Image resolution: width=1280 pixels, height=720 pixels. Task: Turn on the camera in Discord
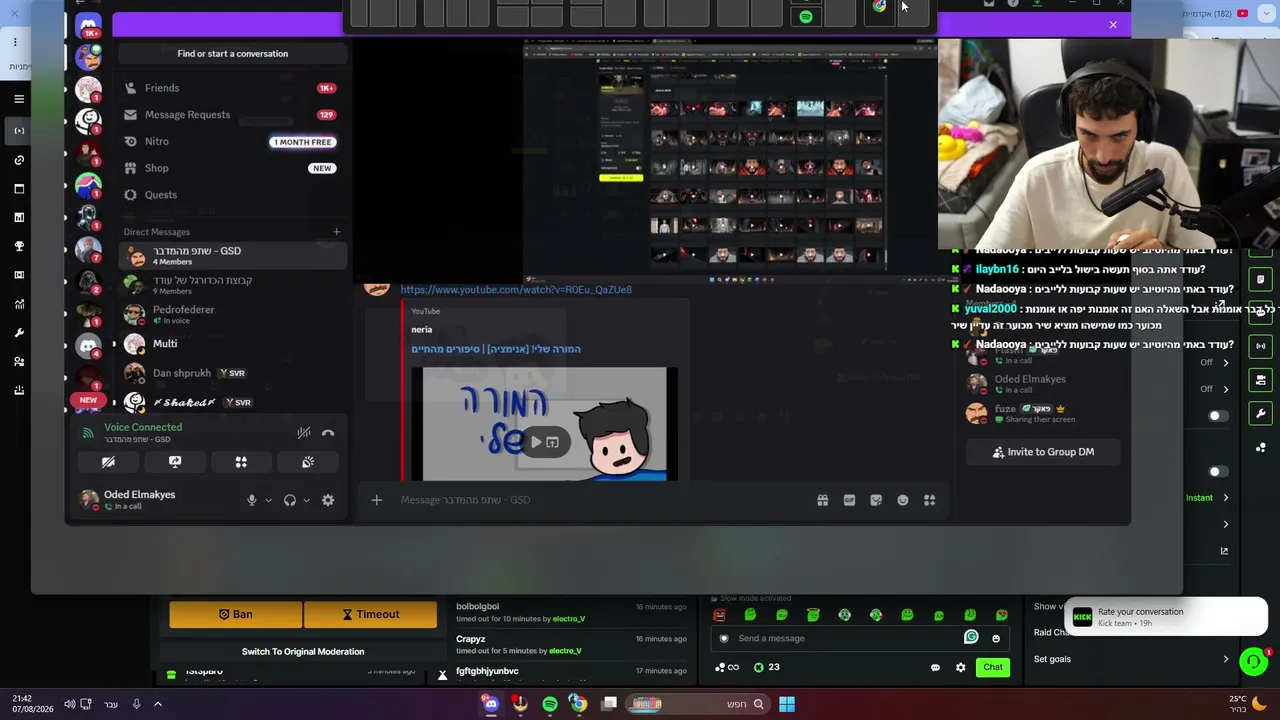tap(108, 462)
